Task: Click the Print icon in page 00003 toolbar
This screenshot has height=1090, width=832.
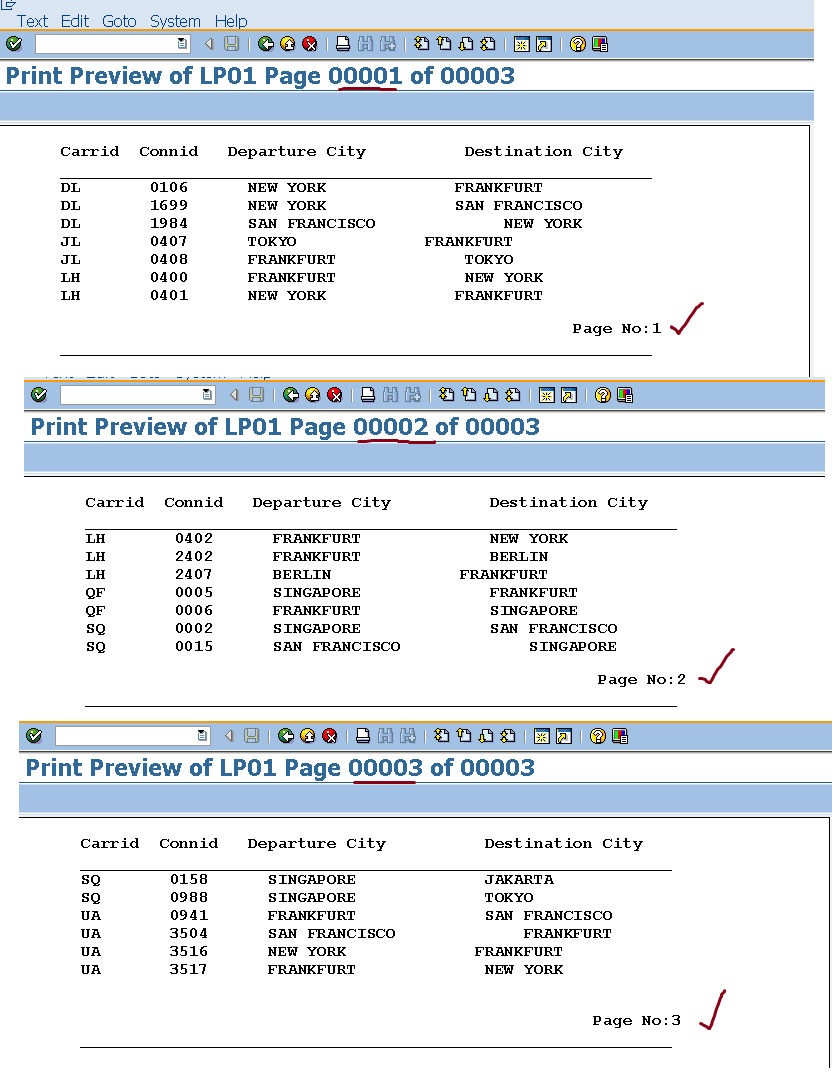Action: [x=363, y=736]
